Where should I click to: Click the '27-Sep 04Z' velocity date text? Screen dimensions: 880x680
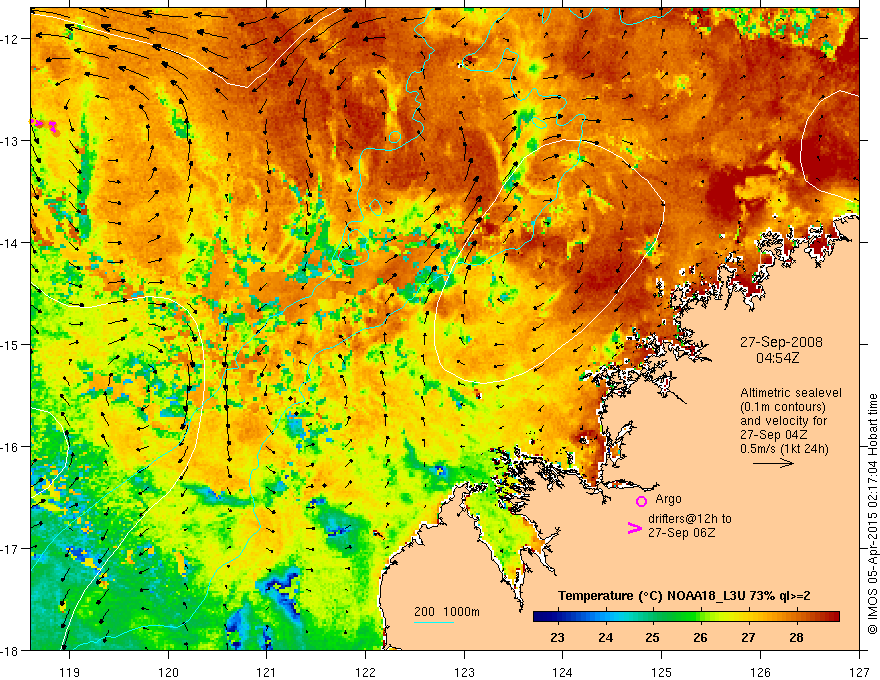(x=774, y=435)
